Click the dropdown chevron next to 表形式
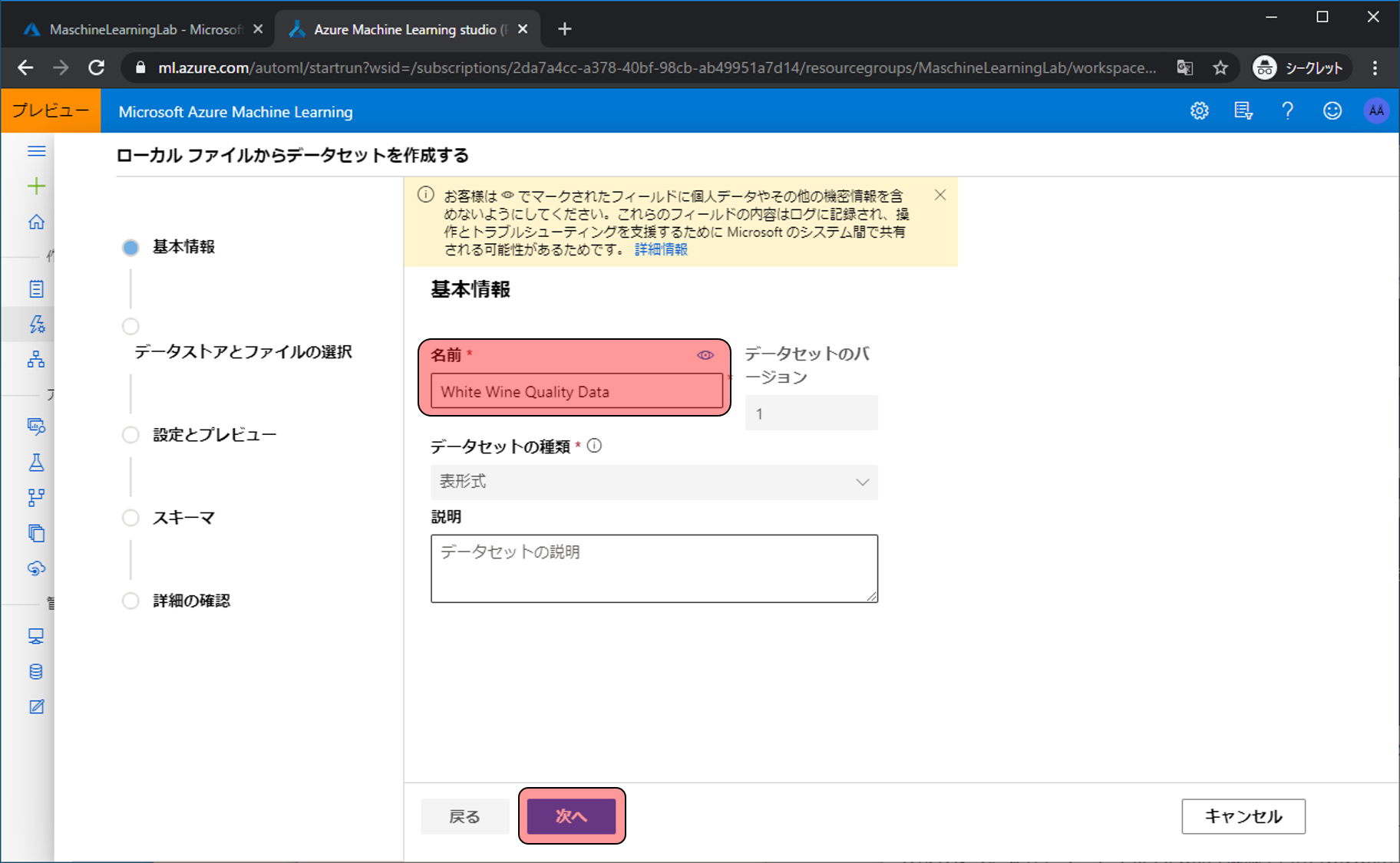Image resolution: width=1400 pixels, height=863 pixels. pos(862,482)
